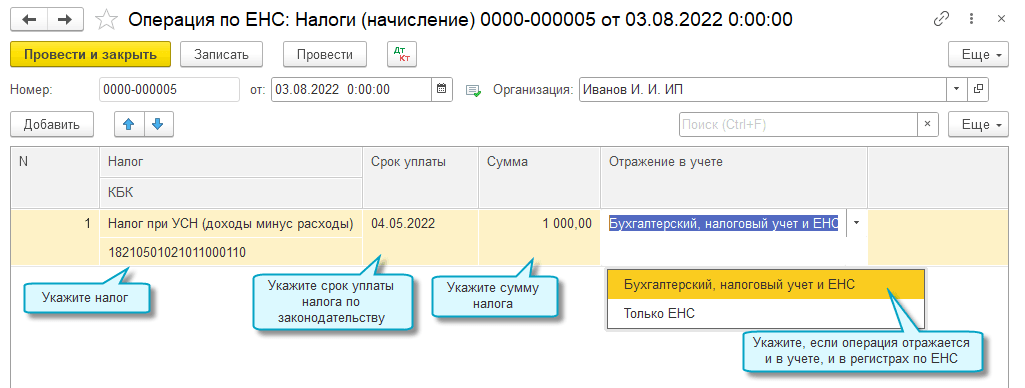Click Провести и закрыть button

click(90, 54)
